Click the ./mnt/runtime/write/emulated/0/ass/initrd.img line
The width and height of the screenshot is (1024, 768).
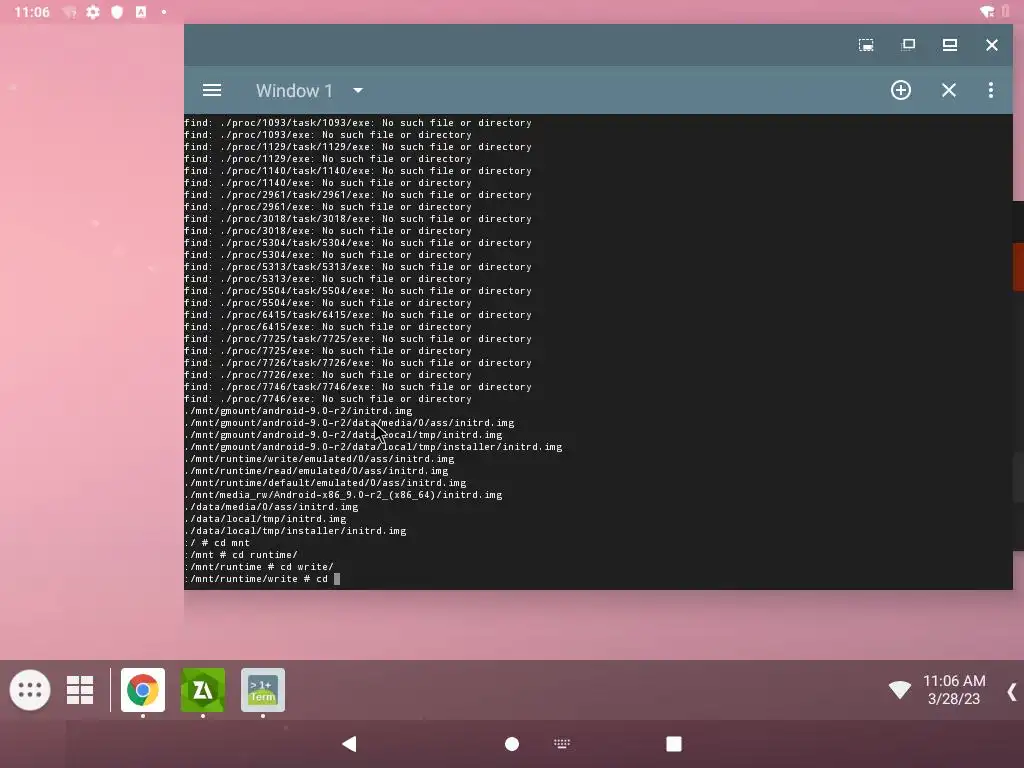pyautogui.click(x=319, y=459)
